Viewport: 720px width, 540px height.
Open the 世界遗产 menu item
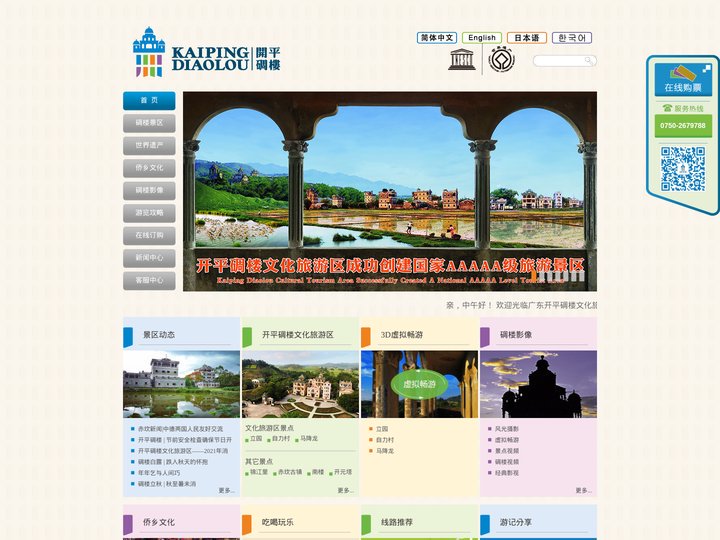click(149, 146)
